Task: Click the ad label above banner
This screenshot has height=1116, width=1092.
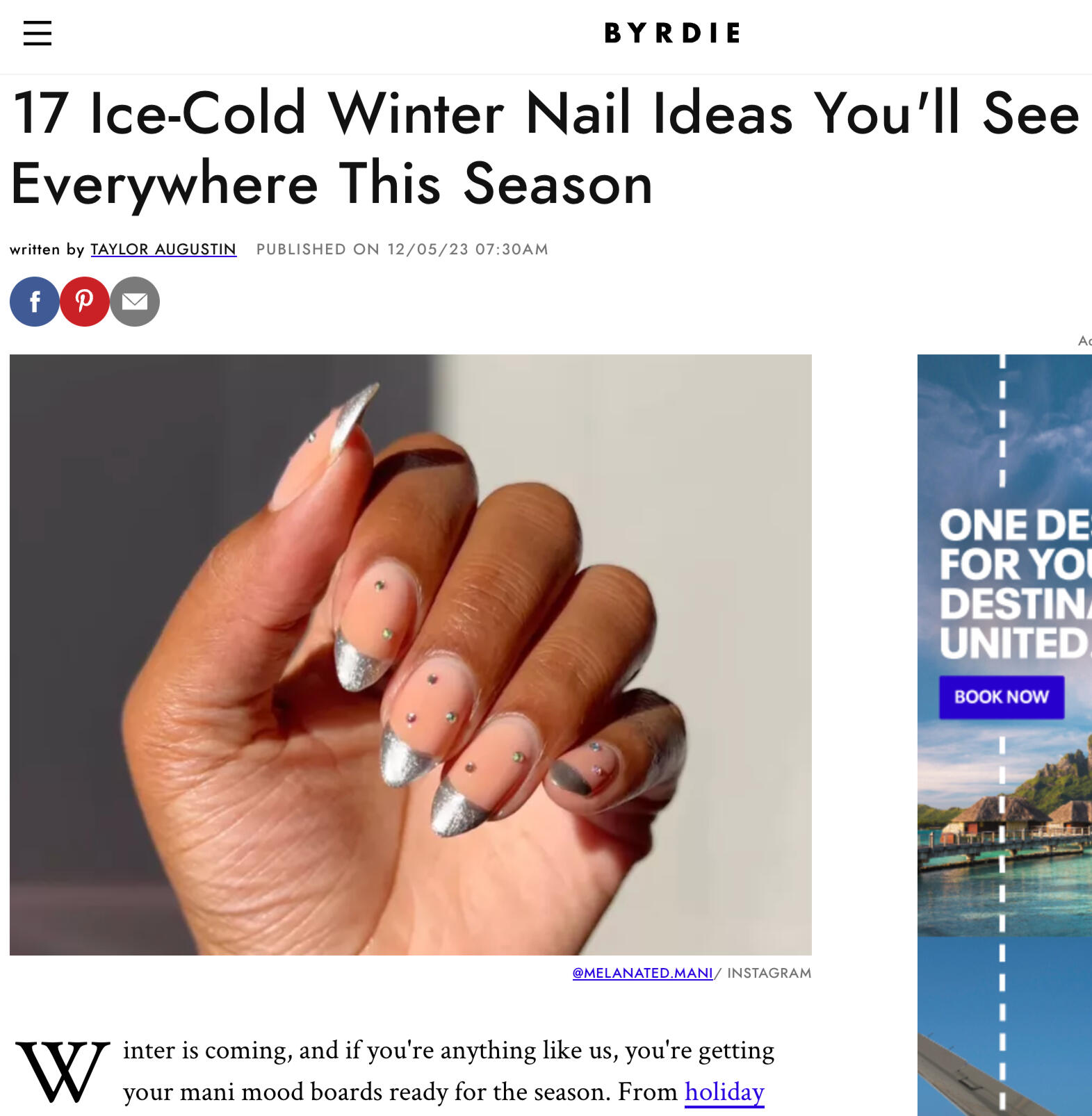Action: pyautogui.click(x=1085, y=340)
